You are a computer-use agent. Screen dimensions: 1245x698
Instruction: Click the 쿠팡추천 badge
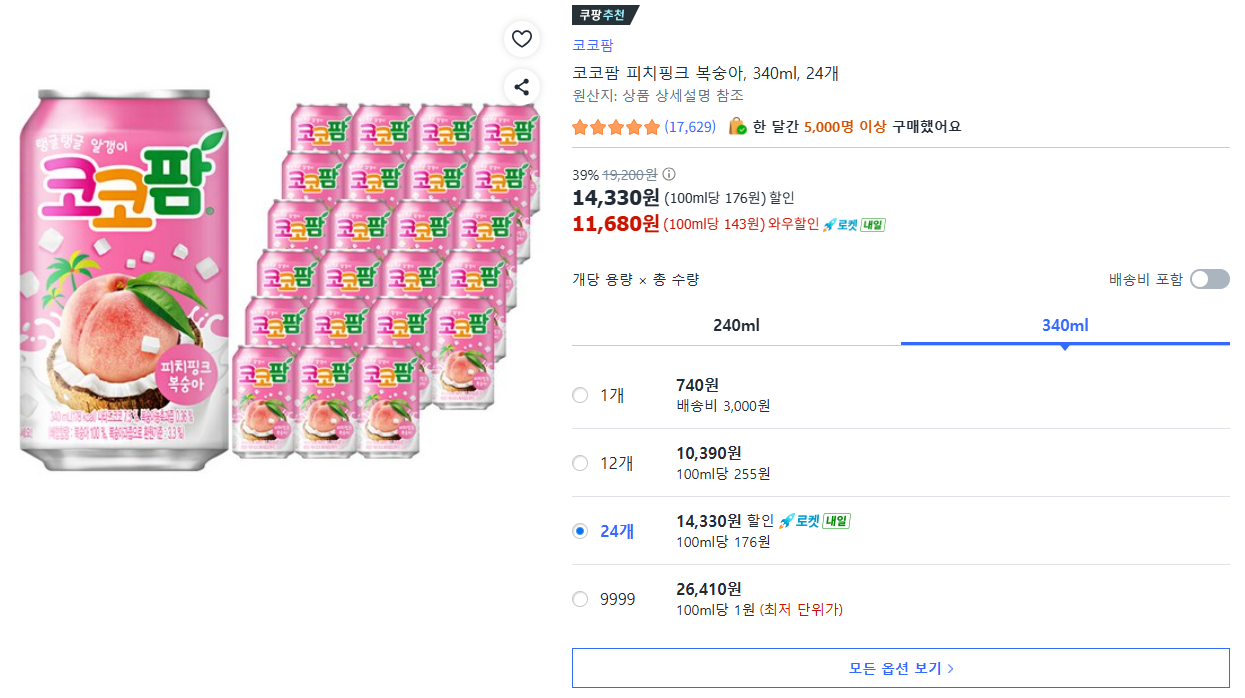(604, 15)
